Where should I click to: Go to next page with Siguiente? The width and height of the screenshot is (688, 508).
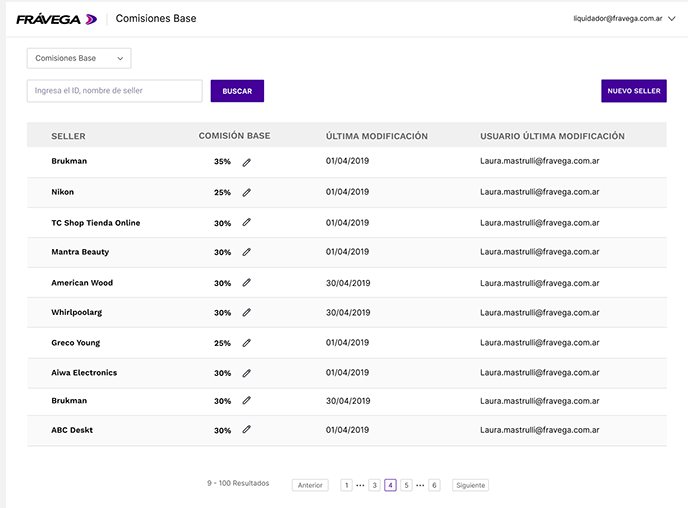(x=470, y=485)
